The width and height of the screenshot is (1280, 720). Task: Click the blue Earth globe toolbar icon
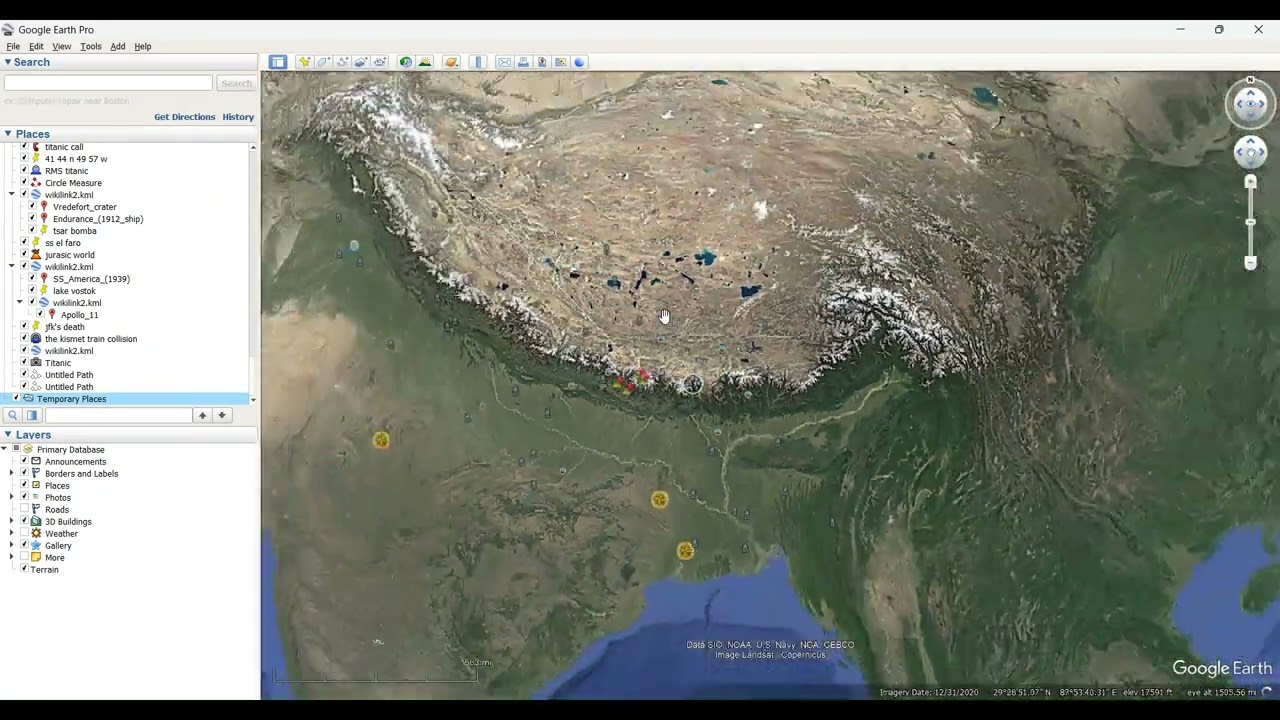click(579, 62)
